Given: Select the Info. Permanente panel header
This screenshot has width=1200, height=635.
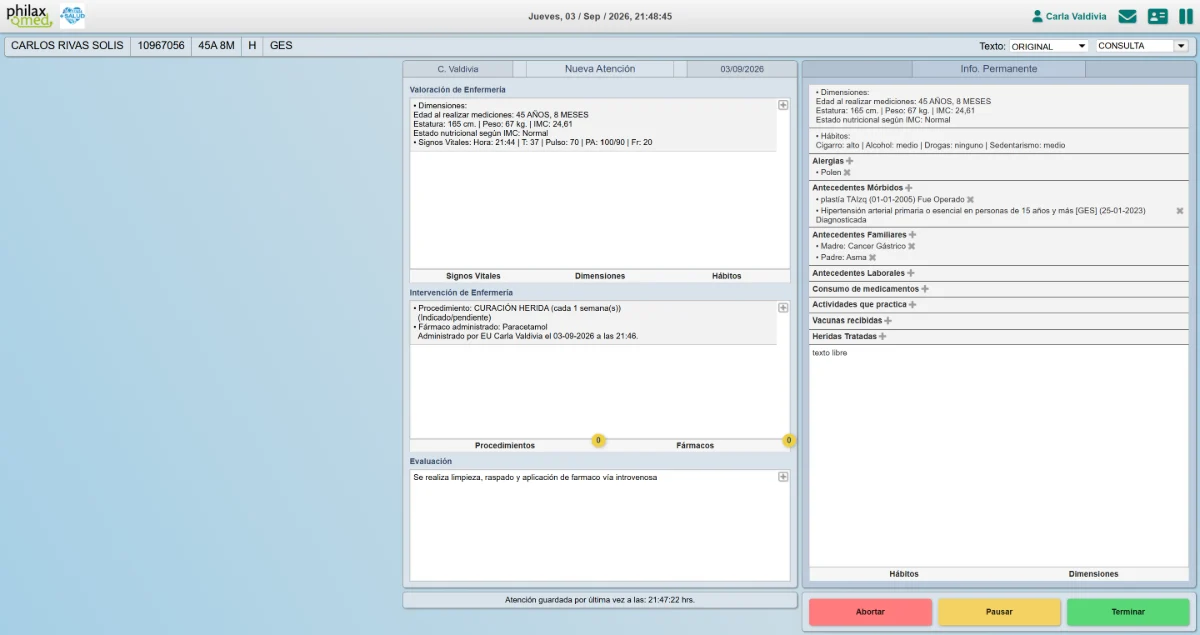Looking at the screenshot, I should 999,69.
